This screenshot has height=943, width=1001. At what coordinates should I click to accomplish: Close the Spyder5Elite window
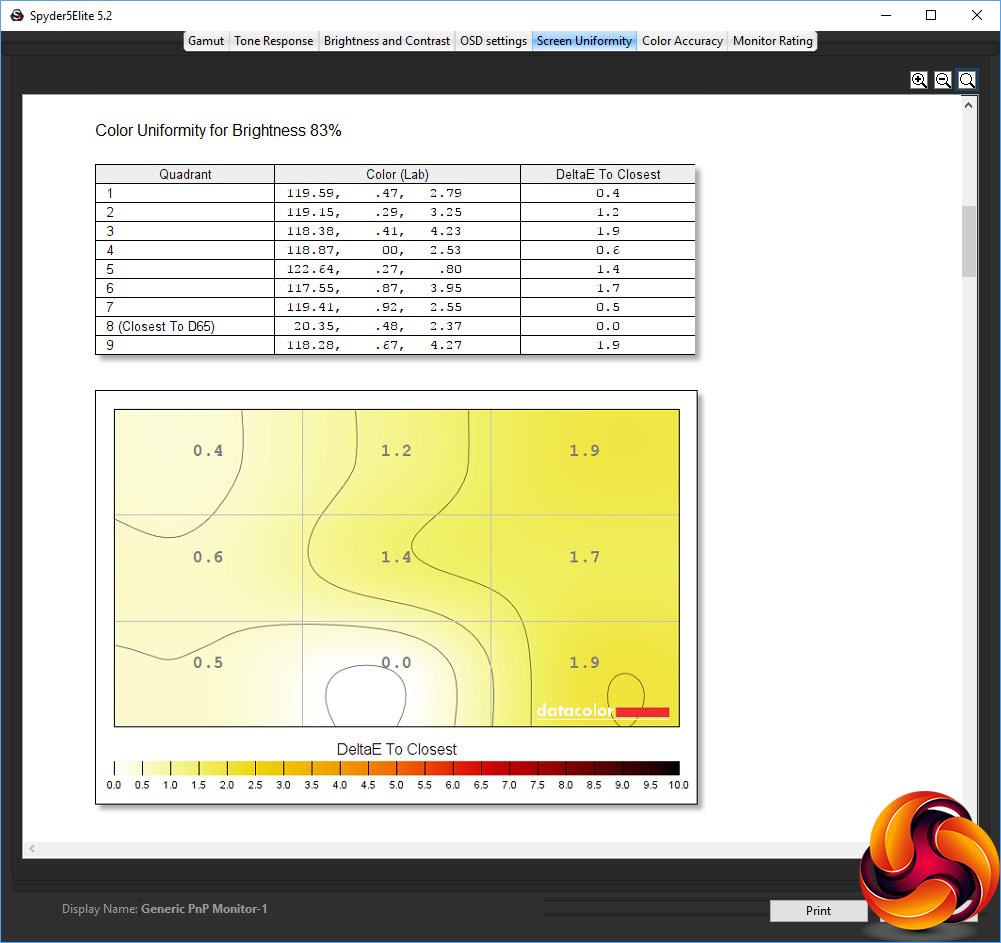coord(977,15)
